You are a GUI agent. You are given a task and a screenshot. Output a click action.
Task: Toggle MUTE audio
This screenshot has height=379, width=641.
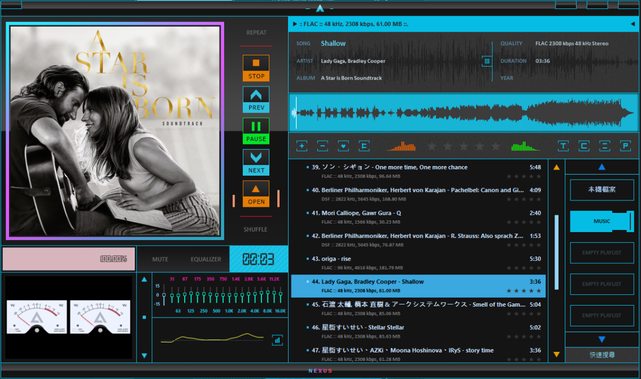tap(160, 259)
